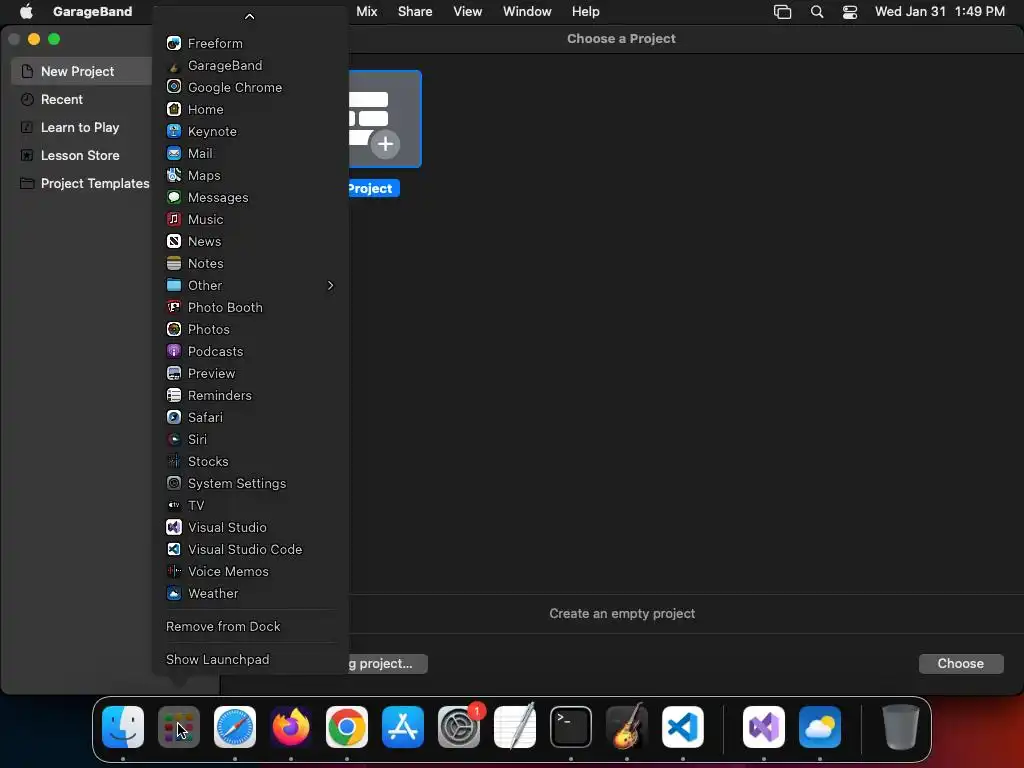
Task: Open TextEdit from the Dock
Action: pos(515,727)
